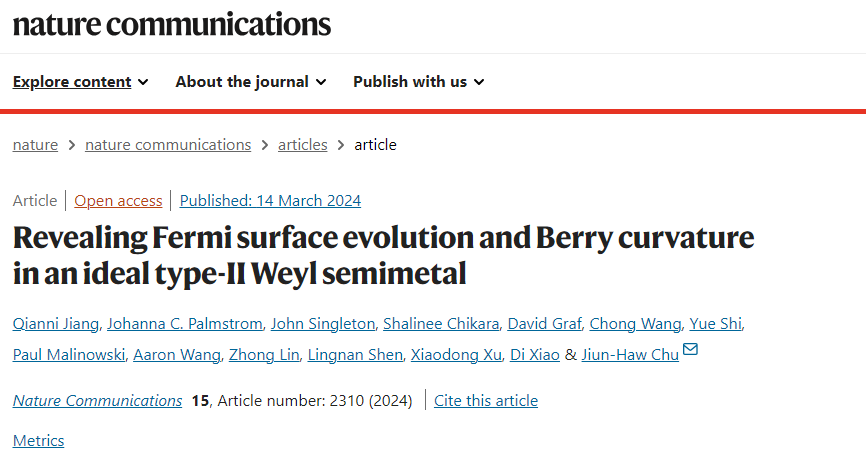Expand the Publish with us menu
Screen dimensions: 866x471
(x=419, y=82)
